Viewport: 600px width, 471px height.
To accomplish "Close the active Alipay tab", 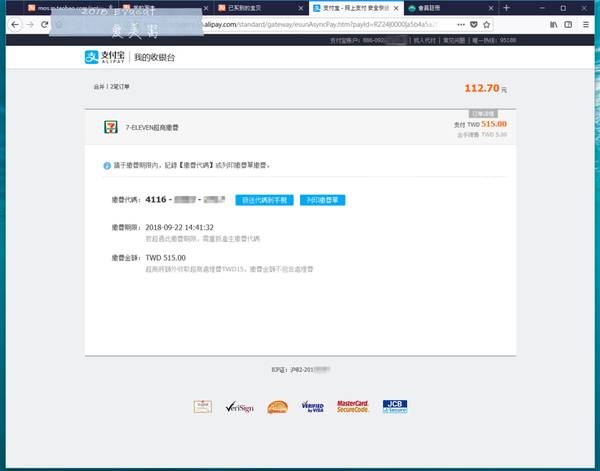I will pos(396,8).
